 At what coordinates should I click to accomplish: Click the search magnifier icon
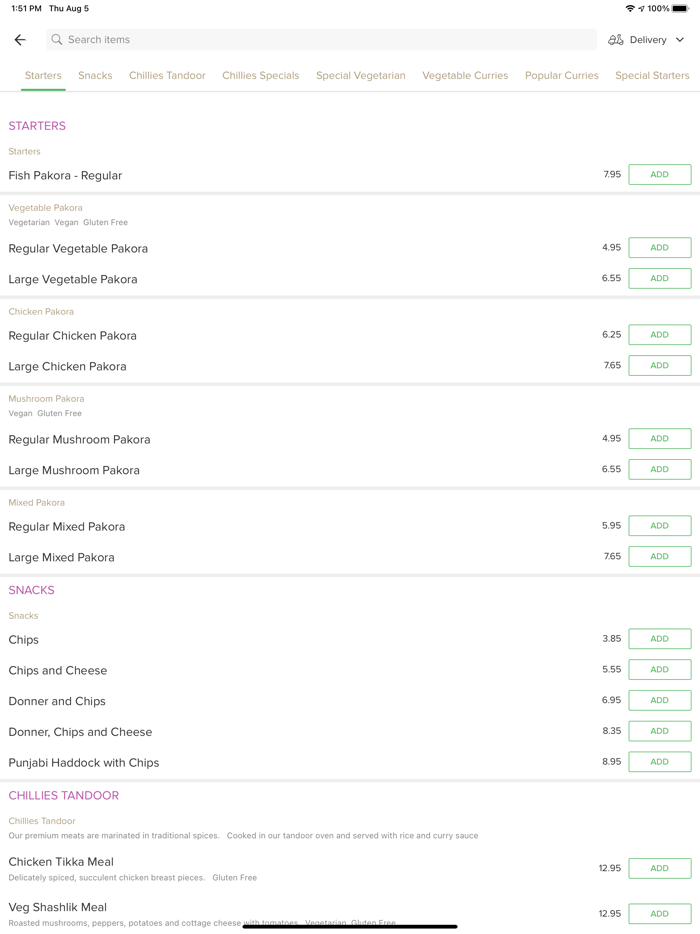click(x=57, y=40)
